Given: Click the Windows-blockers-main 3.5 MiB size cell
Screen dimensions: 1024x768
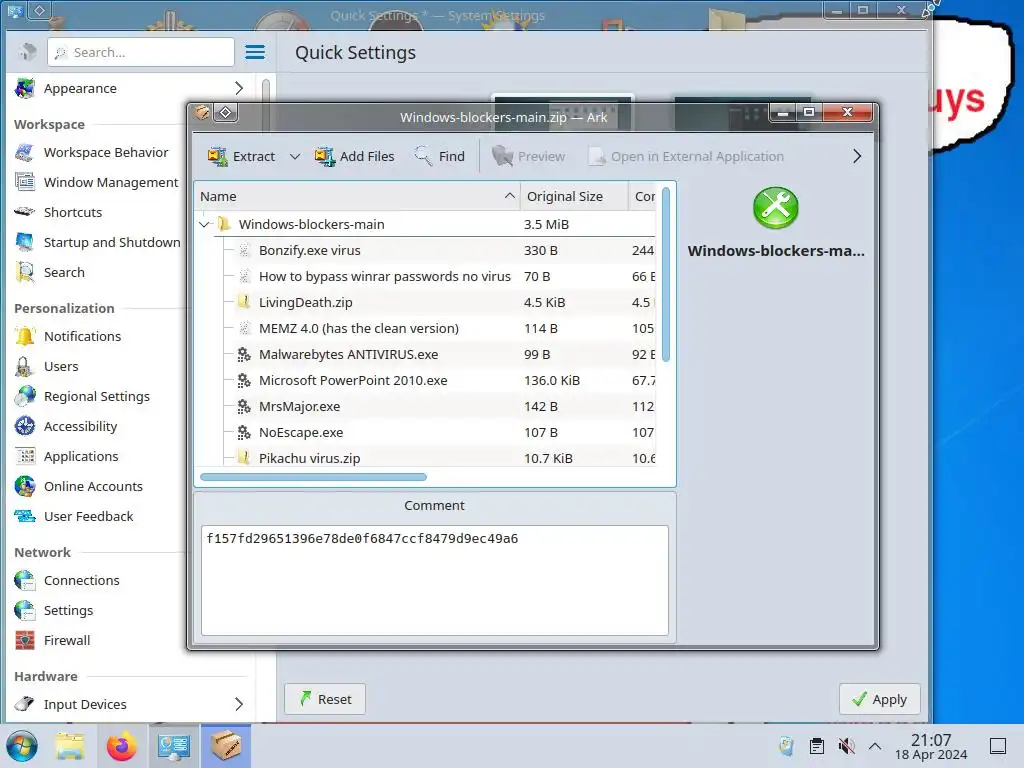Looking at the screenshot, I should click(546, 225).
